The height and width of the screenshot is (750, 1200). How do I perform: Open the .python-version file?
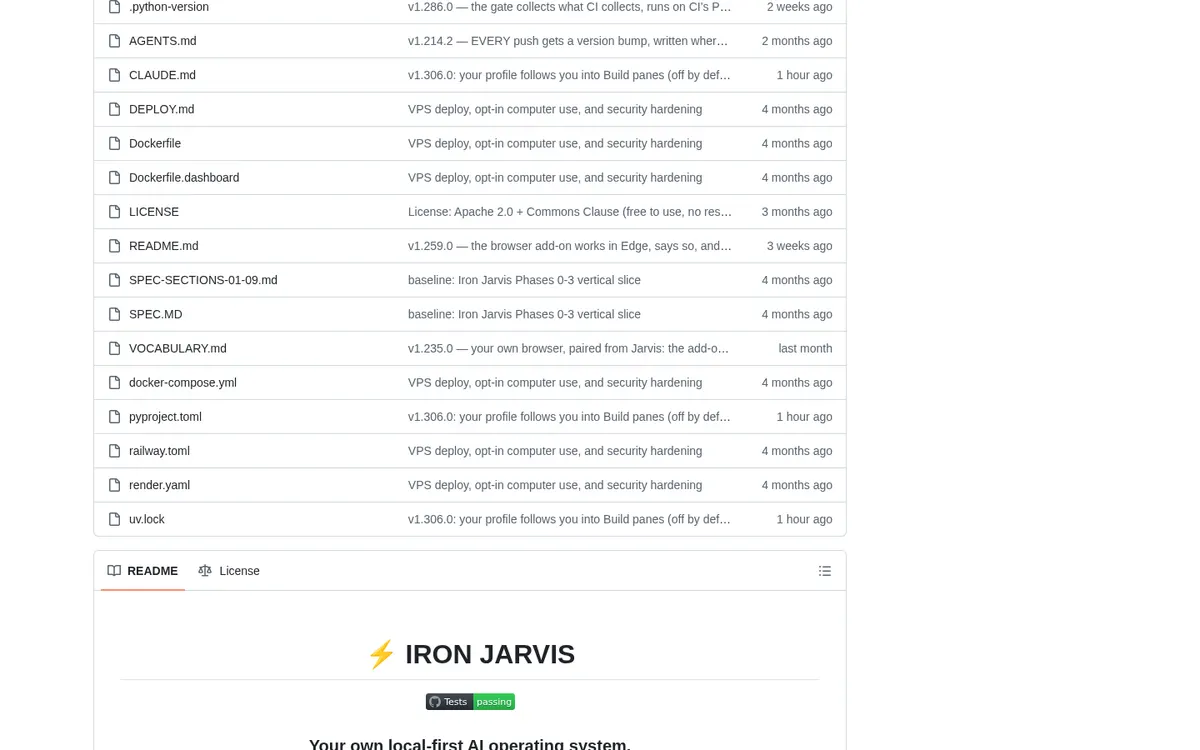click(169, 7)
